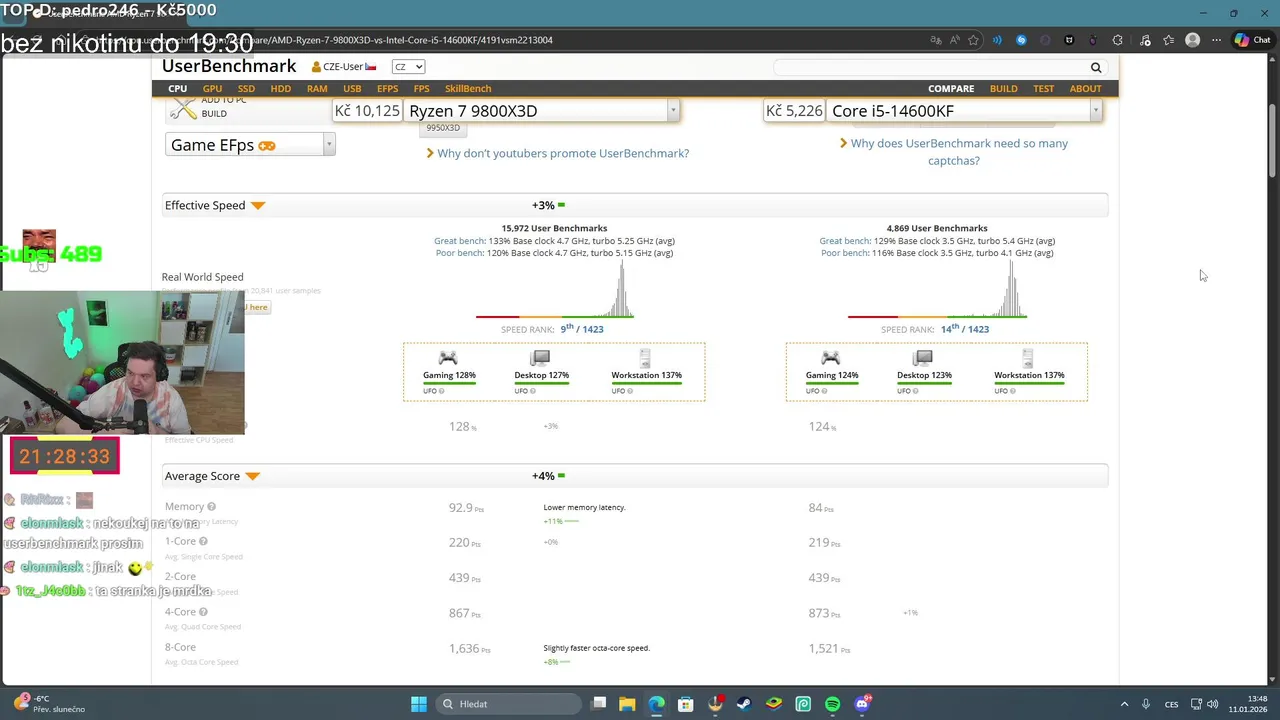Click the wrench build icon near Add to PC Build

[183, 108]
